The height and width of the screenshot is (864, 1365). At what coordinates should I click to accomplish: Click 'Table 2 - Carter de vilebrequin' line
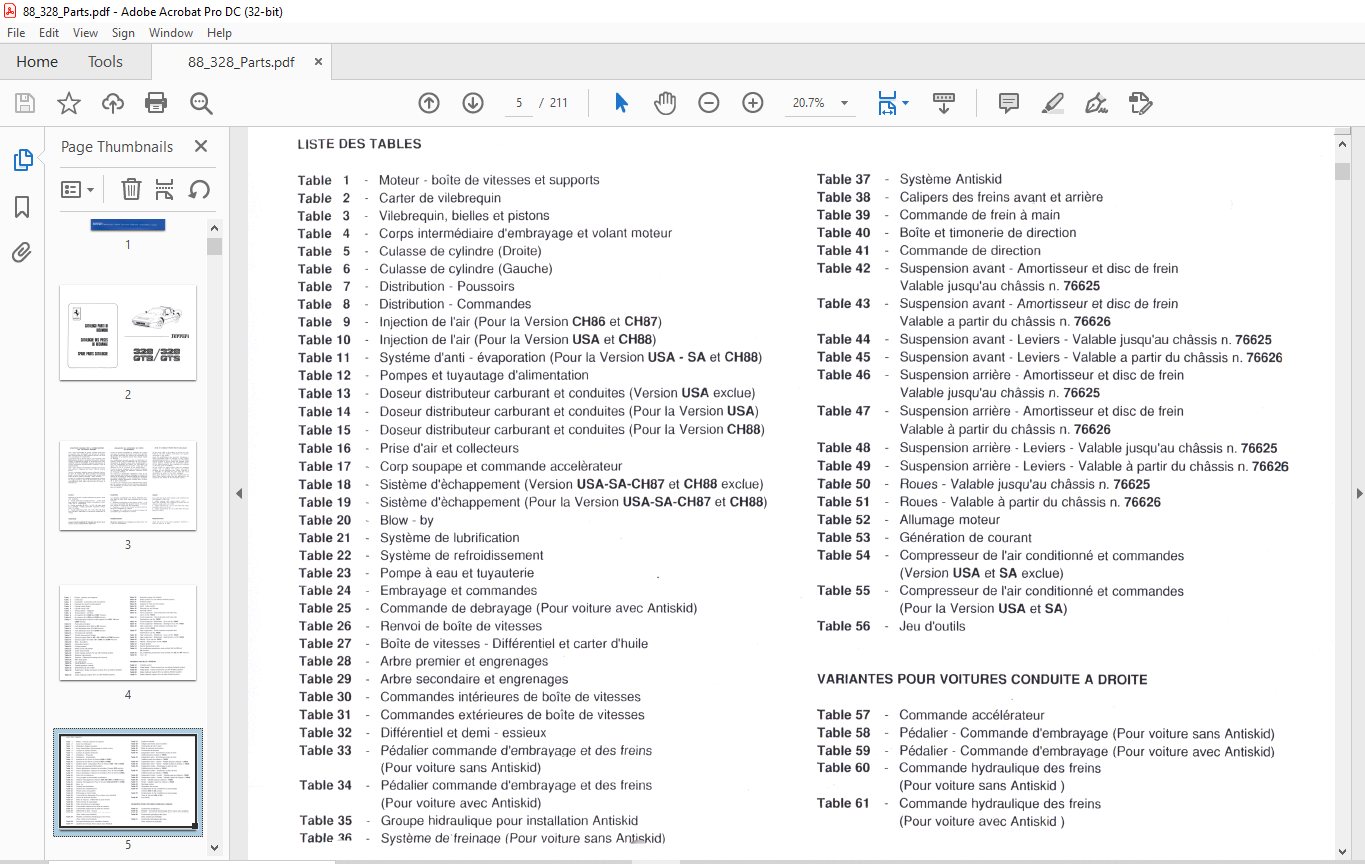click(x=399, y=198)
